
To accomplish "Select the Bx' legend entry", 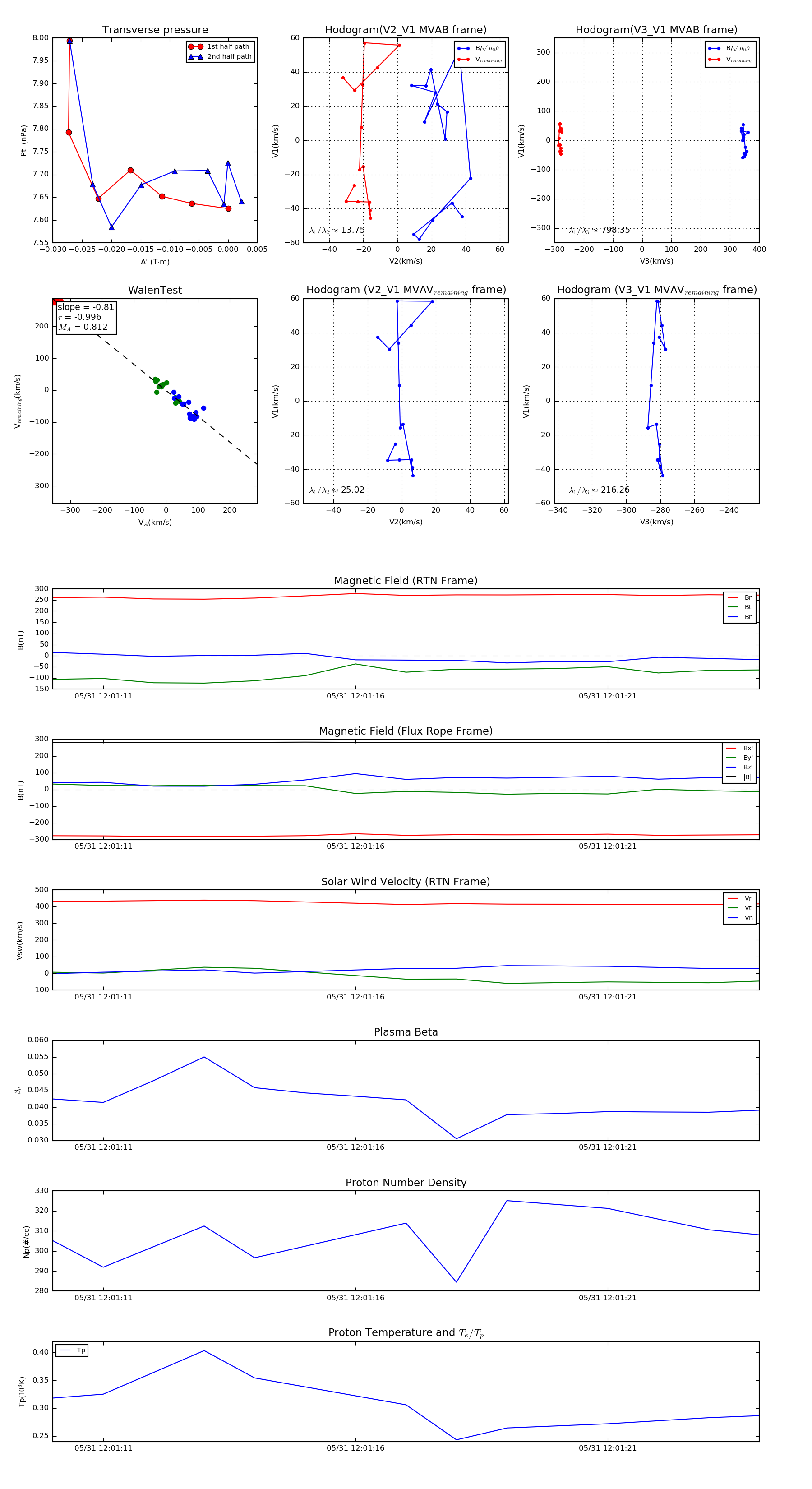I will click(739, 748).
